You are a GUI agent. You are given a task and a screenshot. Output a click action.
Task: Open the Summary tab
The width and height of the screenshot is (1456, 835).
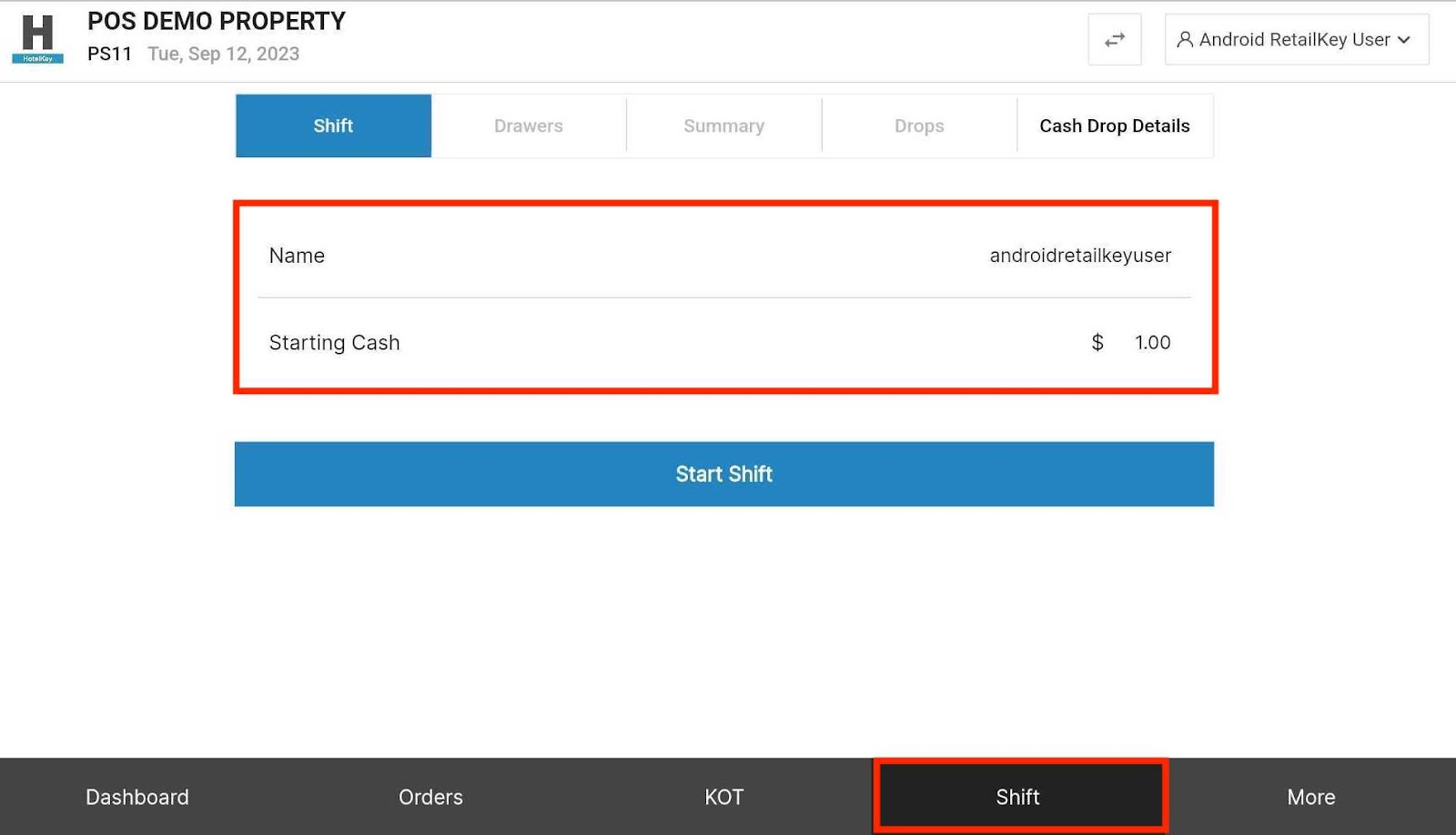coord(723,126)
